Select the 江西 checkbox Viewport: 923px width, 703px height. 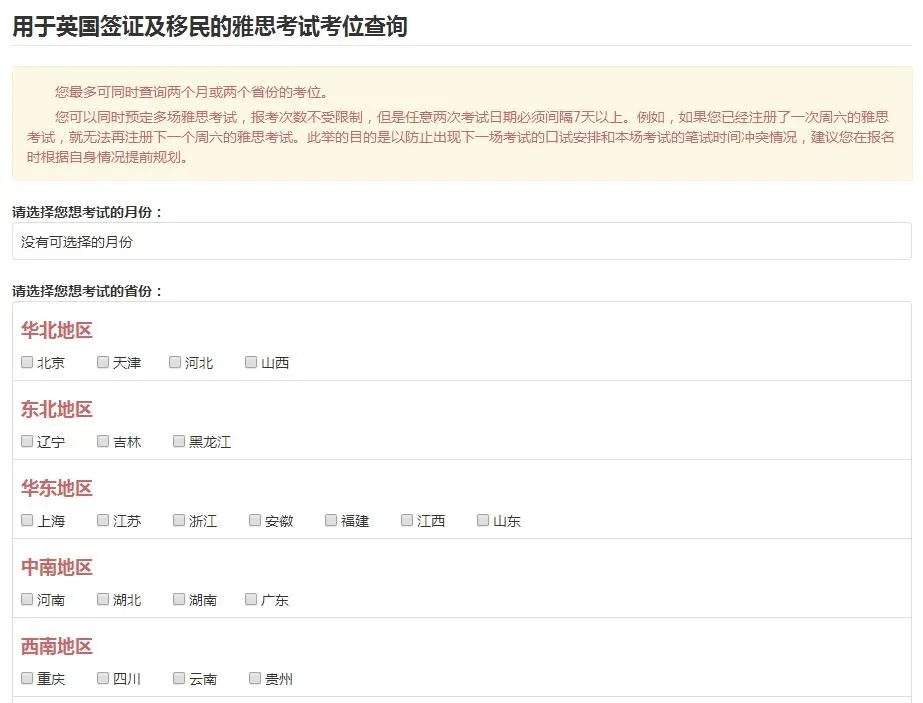point(407,520)
